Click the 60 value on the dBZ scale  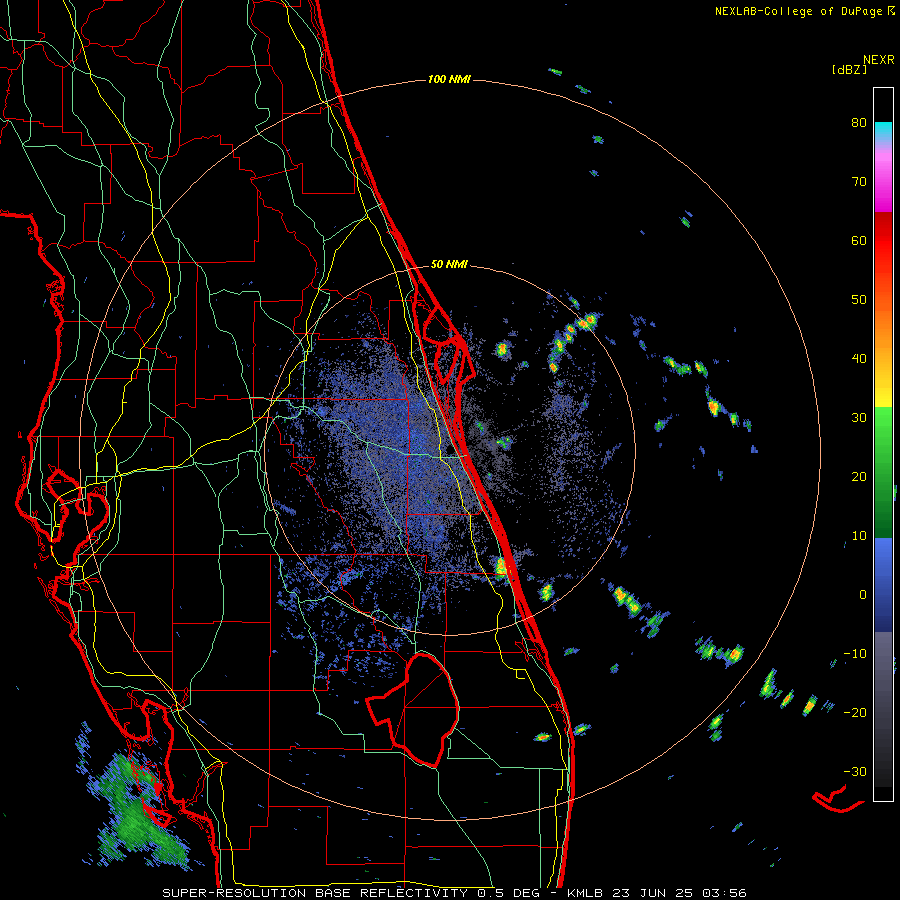pos(859,241)
